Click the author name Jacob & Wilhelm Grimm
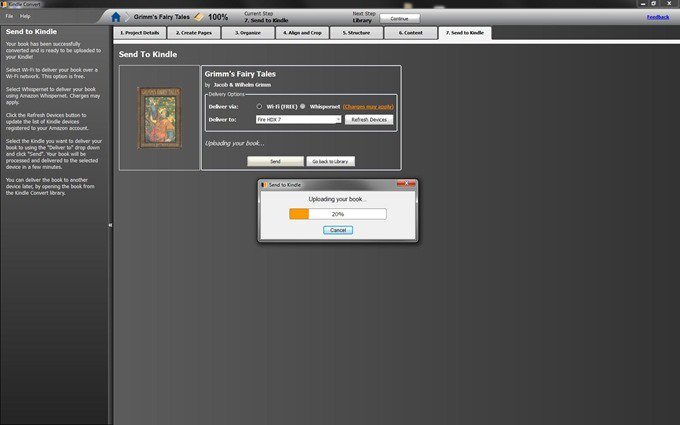Screen dimensions: 680x425 click(x=242, y=85)
